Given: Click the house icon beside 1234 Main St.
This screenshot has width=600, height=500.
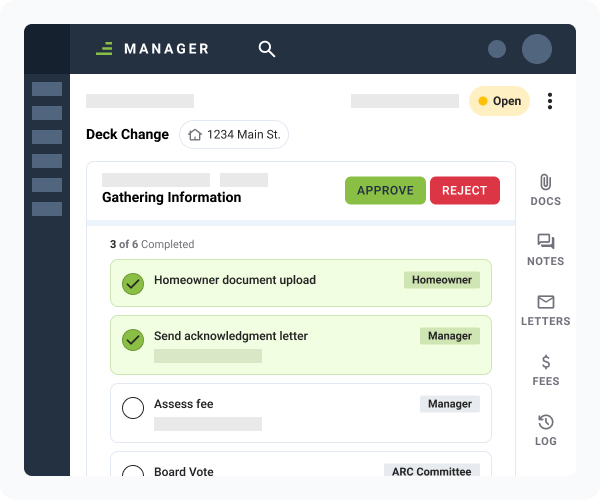Looking at the screenshot, I should point(195,135).
